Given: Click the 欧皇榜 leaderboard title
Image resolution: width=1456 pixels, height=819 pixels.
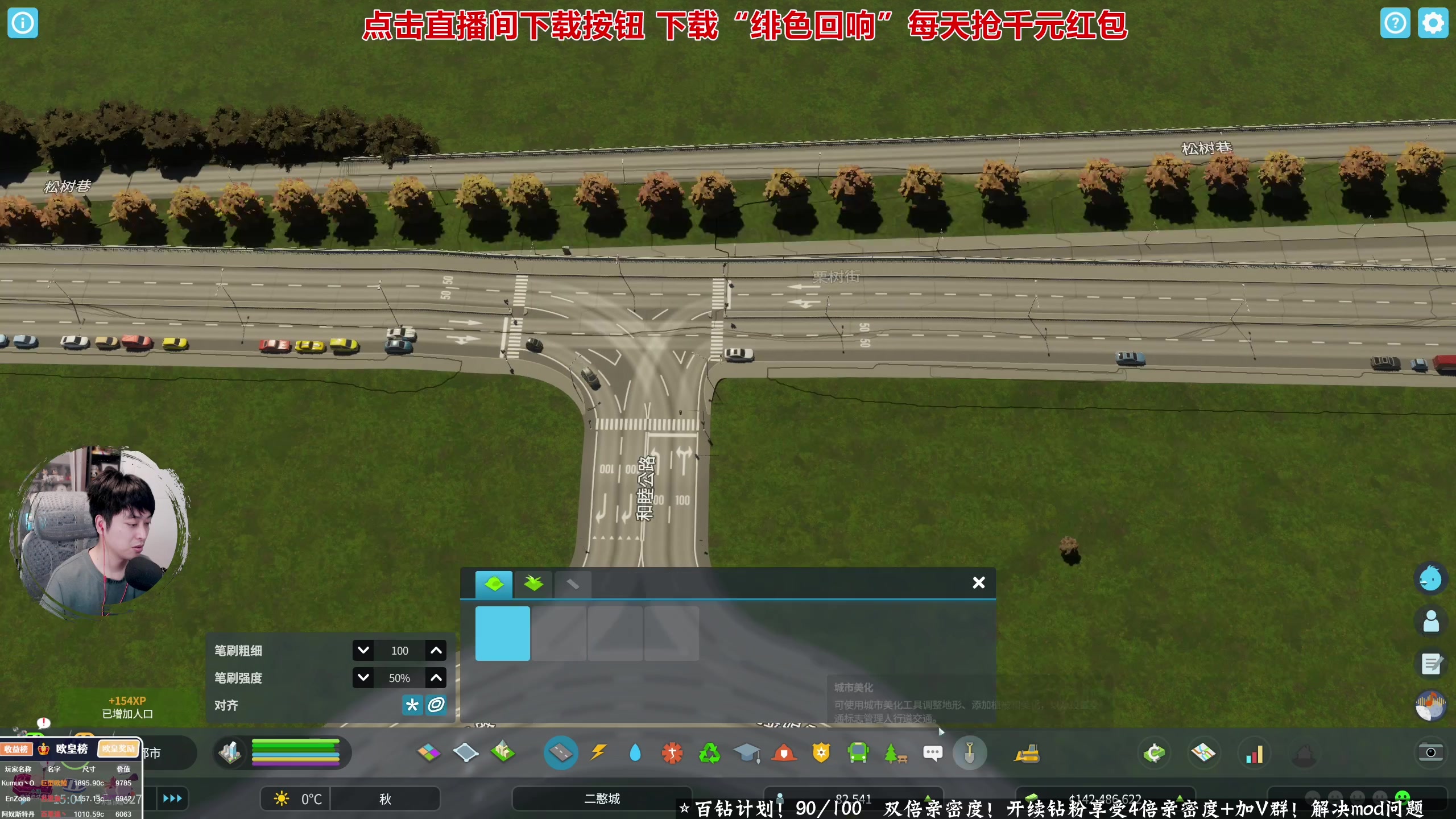Looking at the screenshot, I should point(72,748).
